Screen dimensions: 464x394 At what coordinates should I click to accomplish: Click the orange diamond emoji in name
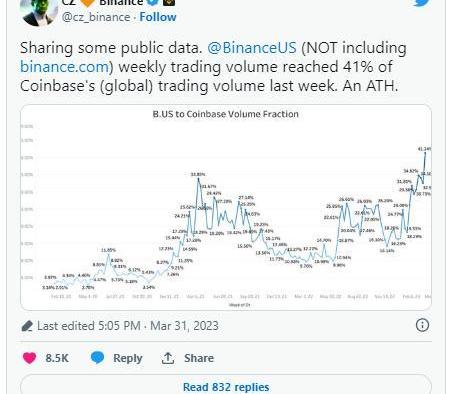point(88,2)
